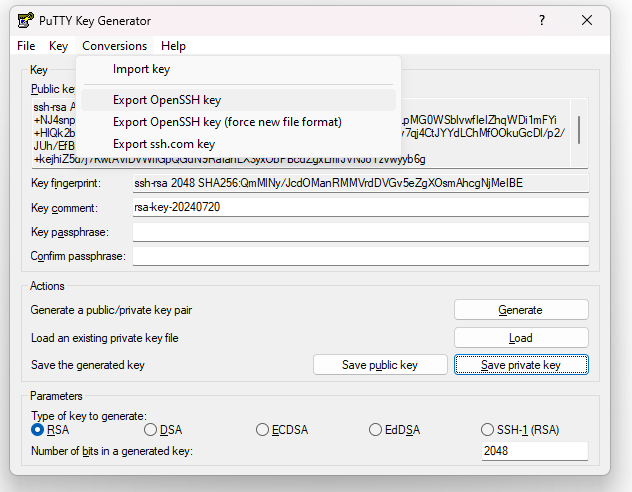Click the 'Key passphrase:' label
The height and width of the screenshot is (492, 632).
click(70, 233)
